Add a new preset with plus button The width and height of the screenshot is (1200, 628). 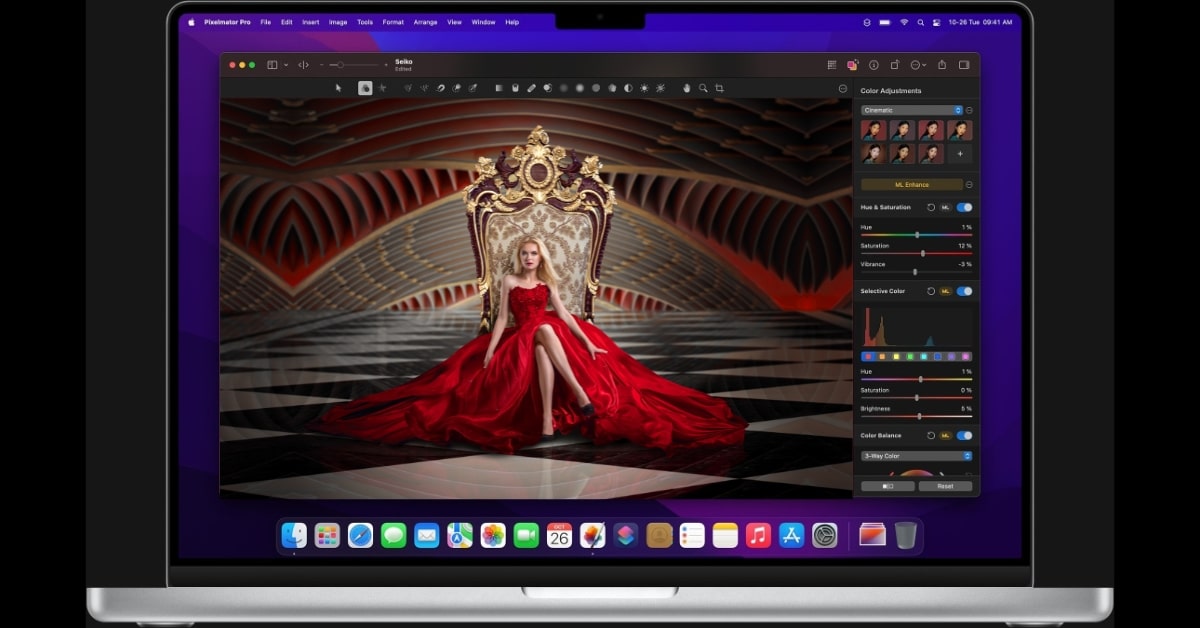(x=960, y=153)
